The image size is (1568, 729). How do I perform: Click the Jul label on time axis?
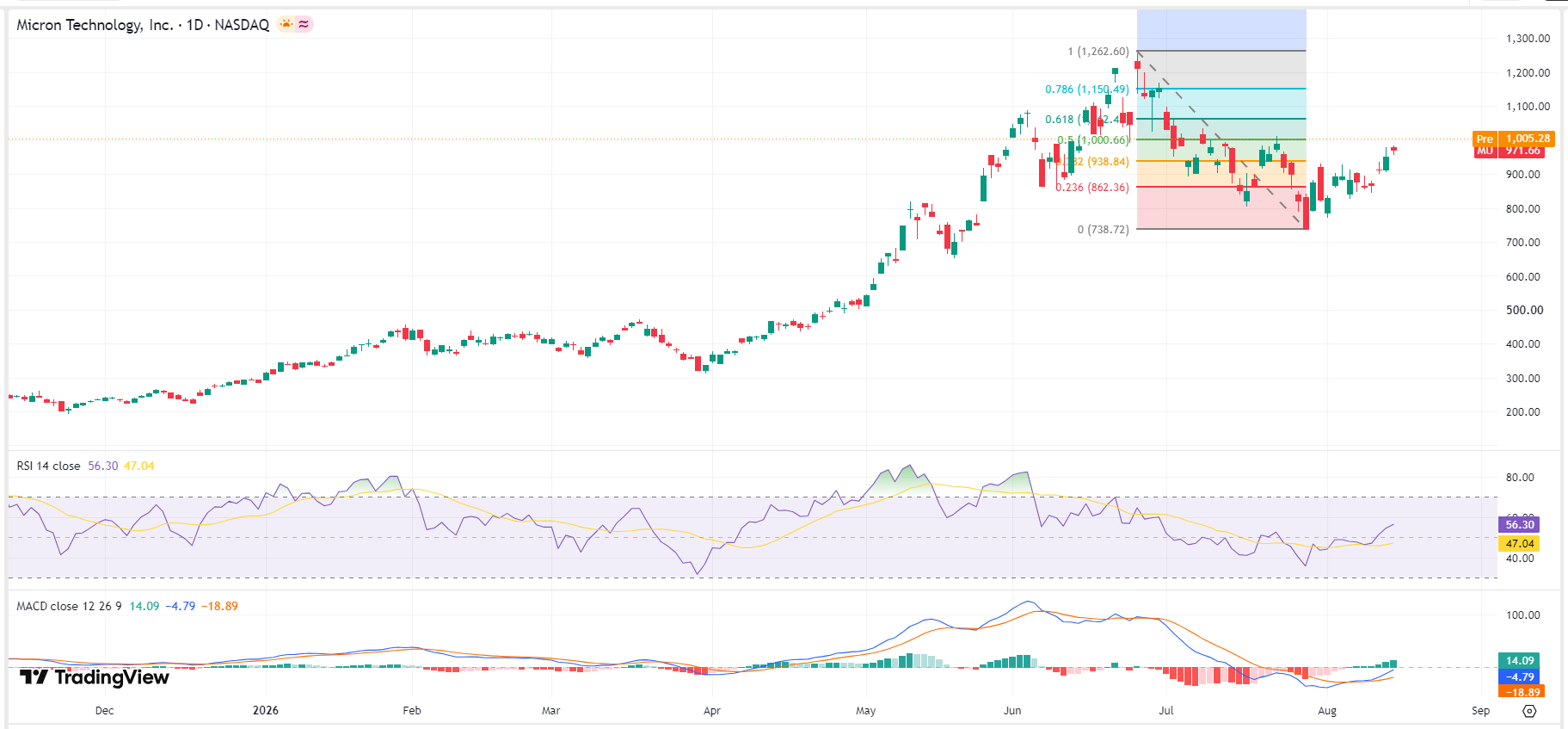coord(1166,711)
